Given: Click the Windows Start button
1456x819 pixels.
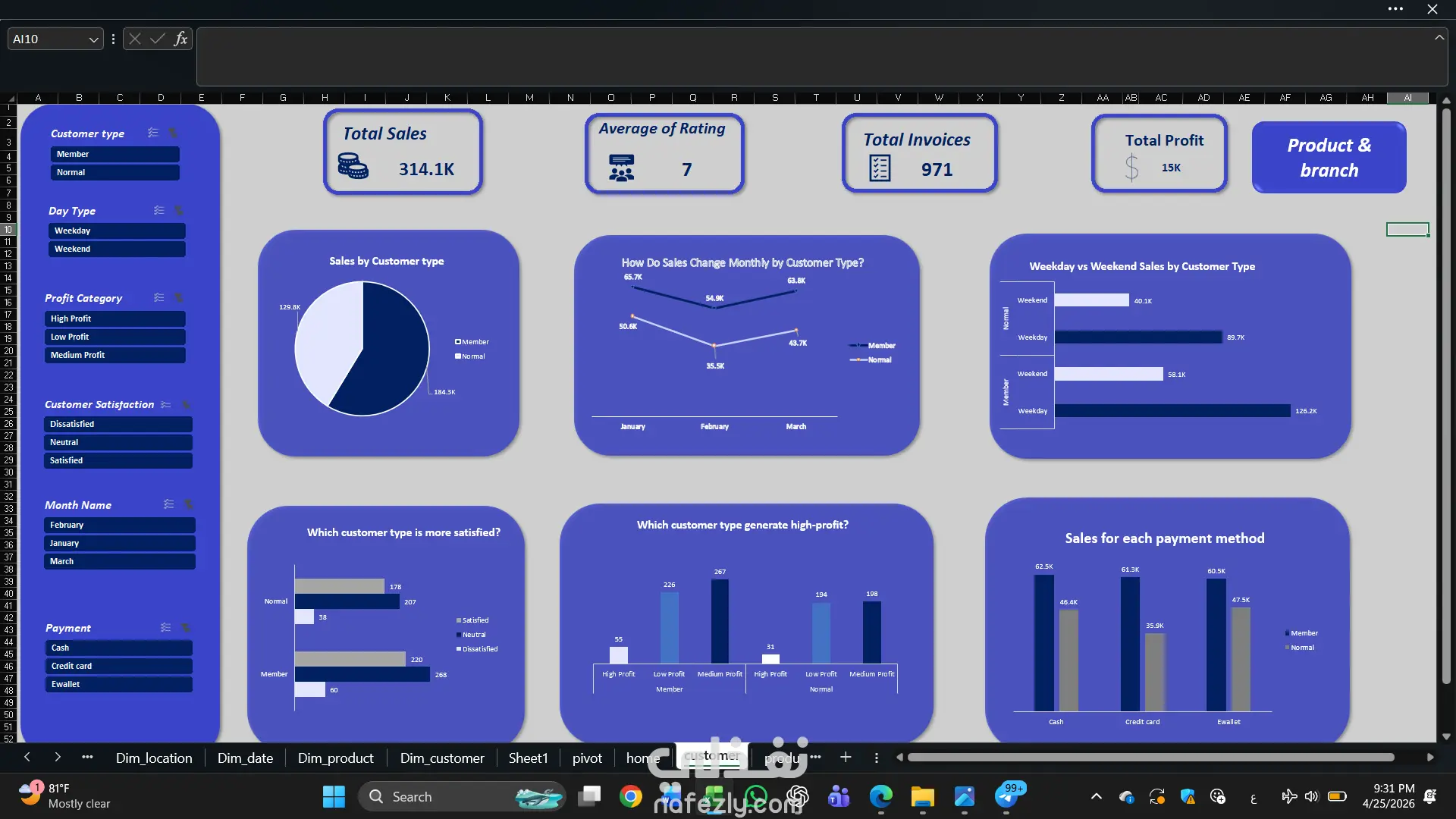Looking at the screenshot, I should click(334, 796).
